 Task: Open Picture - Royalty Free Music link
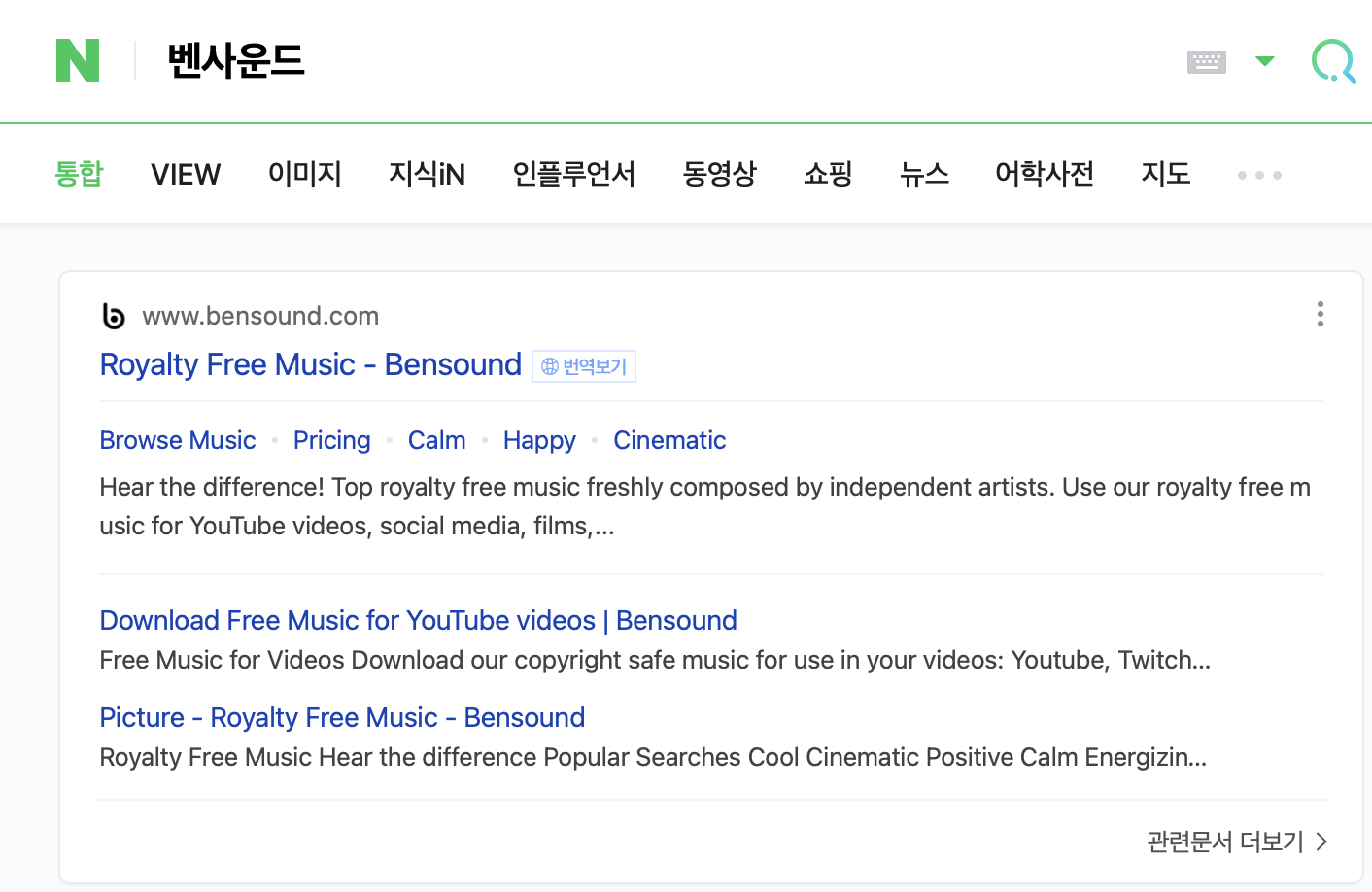pos(342,717)
